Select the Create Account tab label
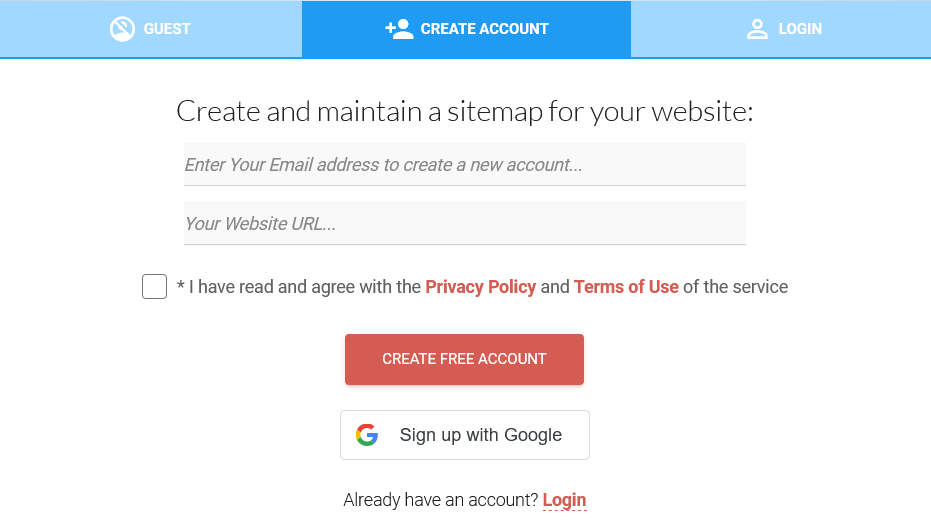 coord(484,29)
